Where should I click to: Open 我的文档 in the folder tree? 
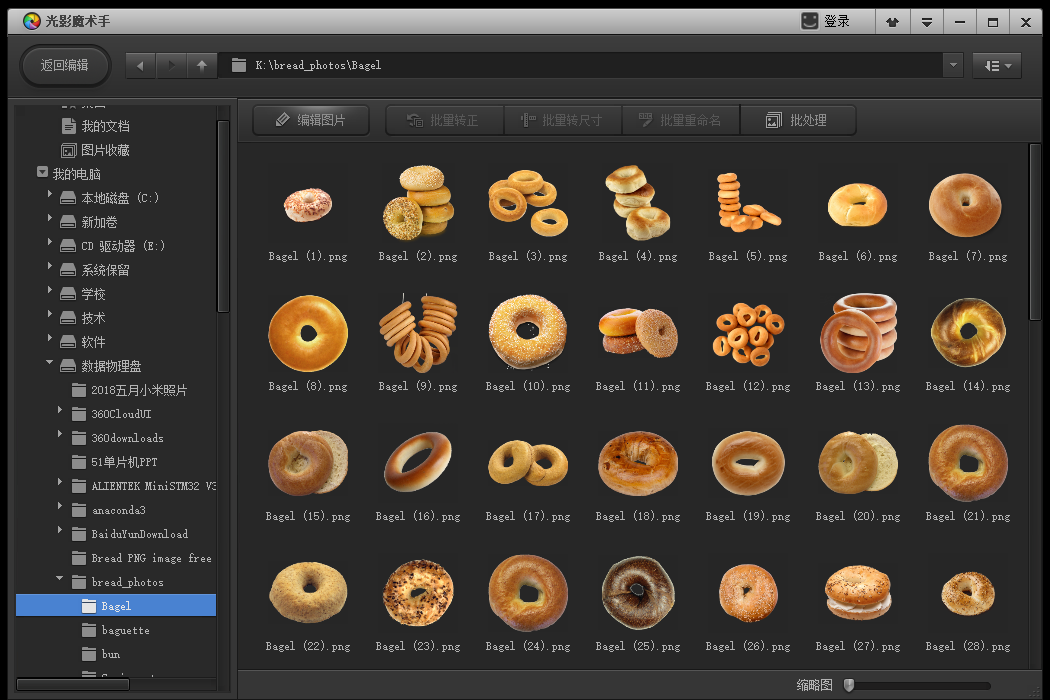click(x=105, y=126)
